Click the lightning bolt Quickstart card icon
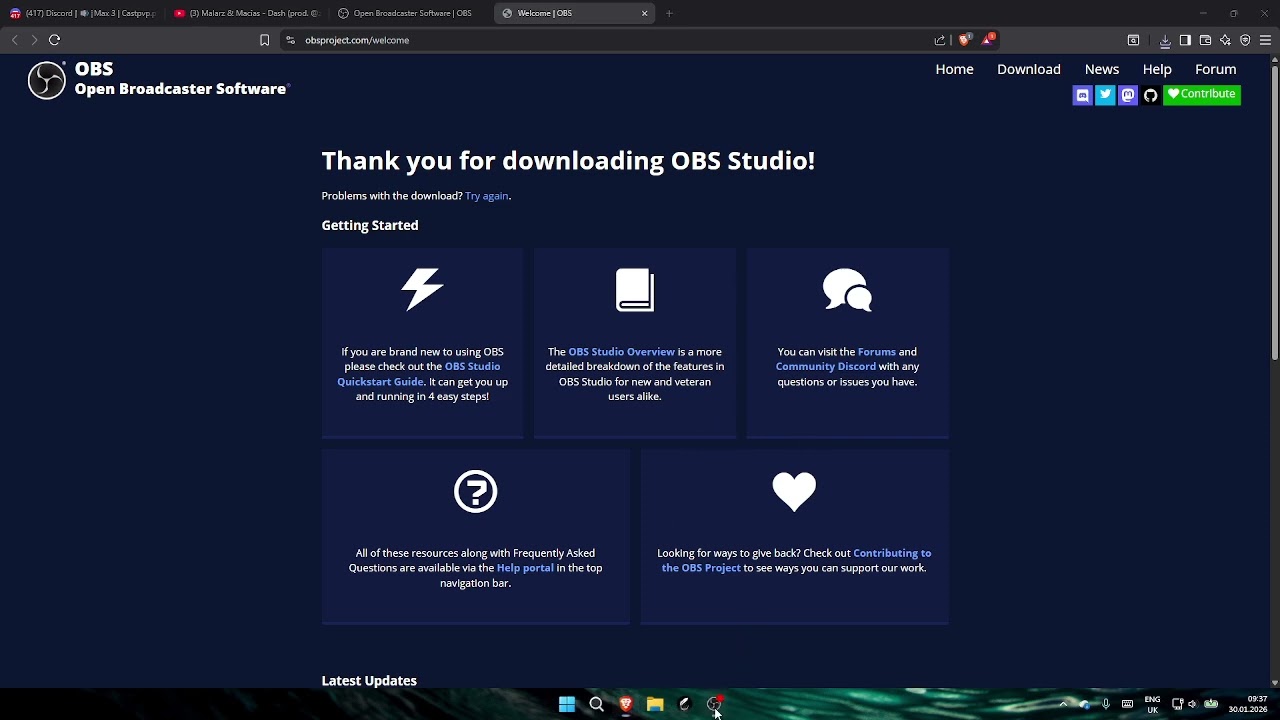Viewport: 1280px width, 720px height. pyautogui.click(x=422, y=290)
